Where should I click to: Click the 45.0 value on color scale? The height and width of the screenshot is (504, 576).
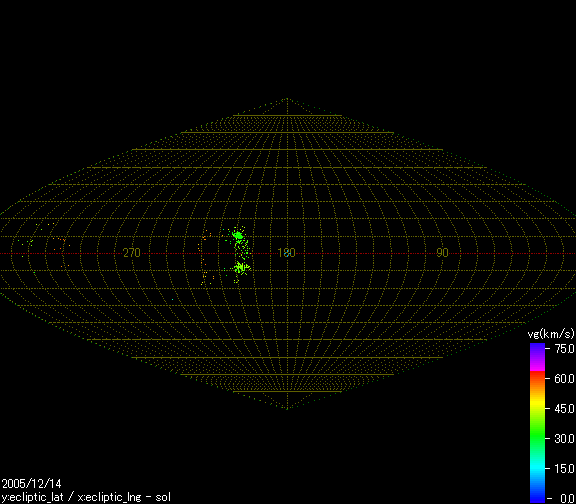(565, 408)
